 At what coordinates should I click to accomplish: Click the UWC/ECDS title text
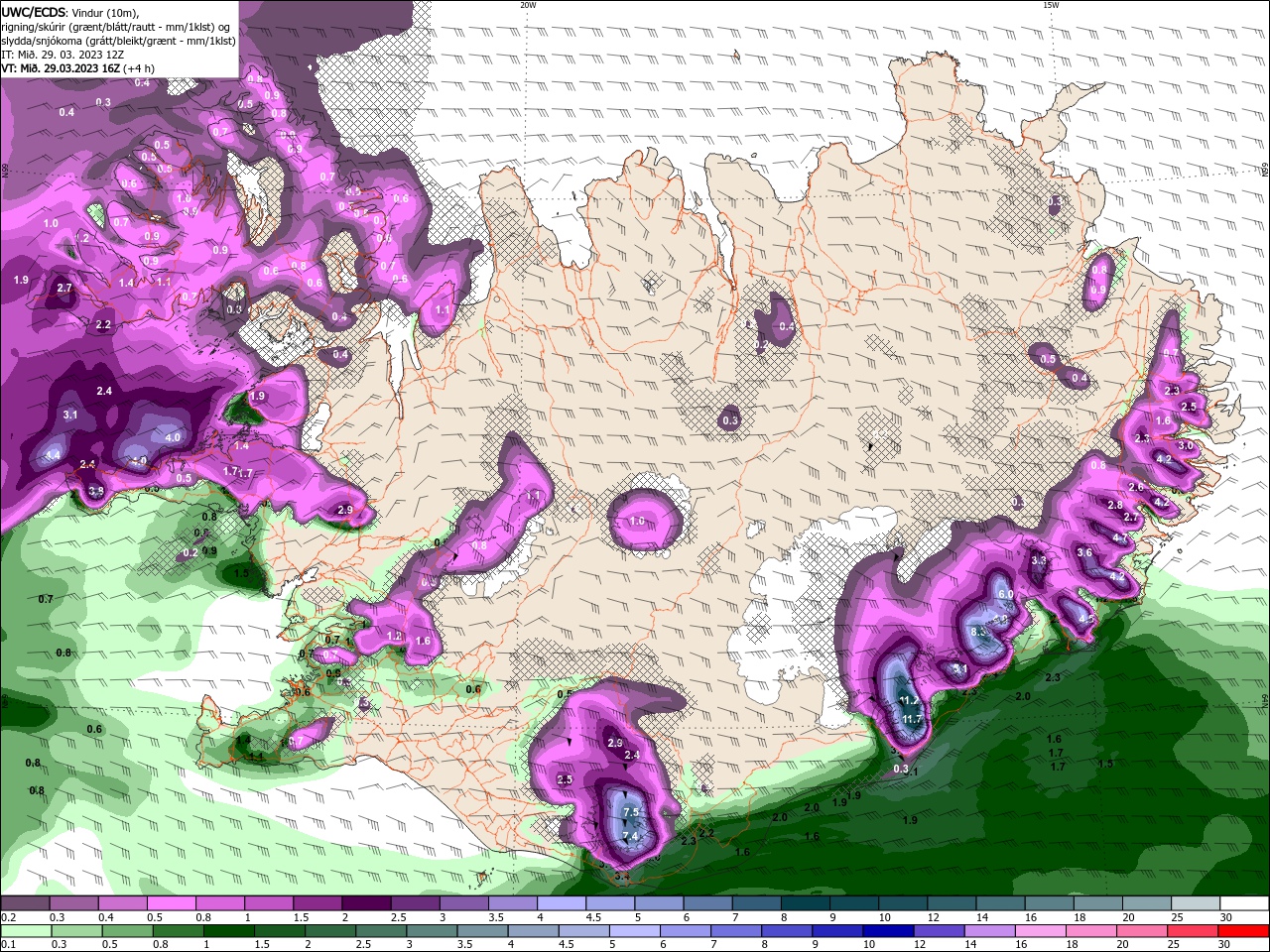coord(35,12)
